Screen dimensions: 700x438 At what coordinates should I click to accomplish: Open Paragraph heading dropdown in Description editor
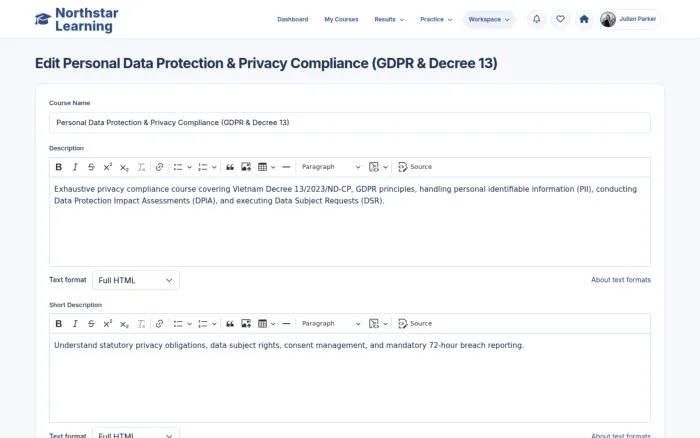(x=330, y=167)
